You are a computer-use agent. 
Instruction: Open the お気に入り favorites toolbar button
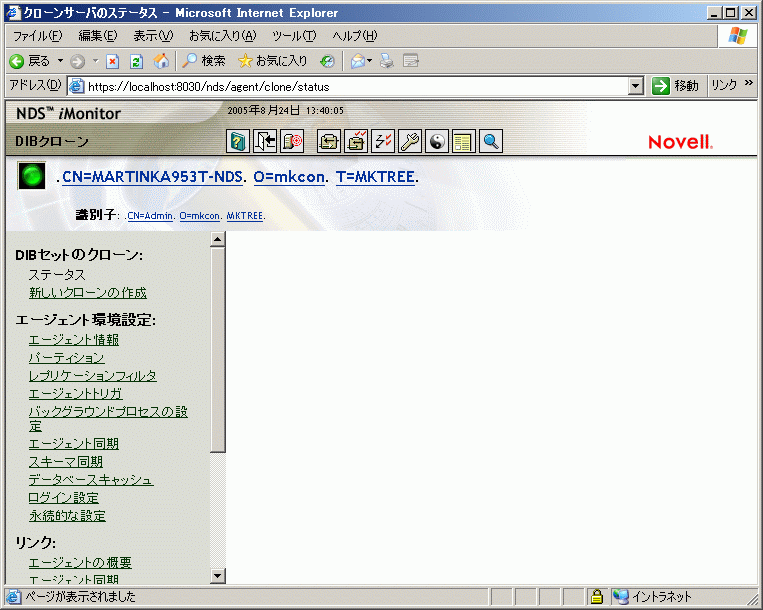pos(273,61)
